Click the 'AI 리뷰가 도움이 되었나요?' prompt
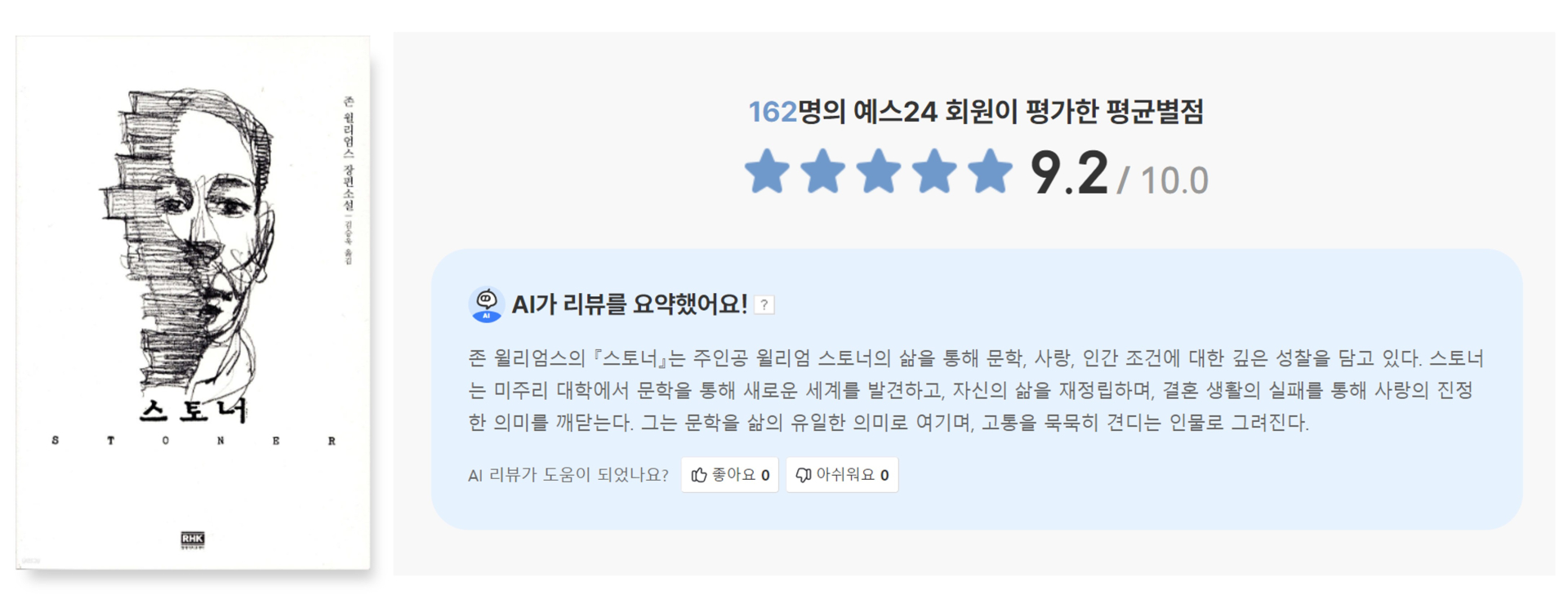This screenshot has height=608, width=1568. [568, 475]
